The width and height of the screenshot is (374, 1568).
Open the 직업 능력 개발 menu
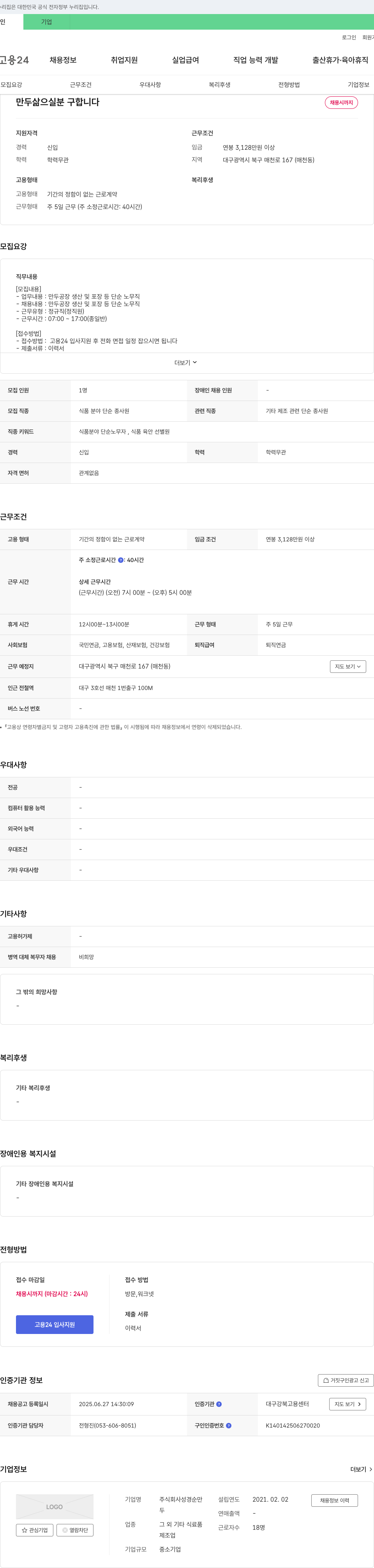click(256, 60)
